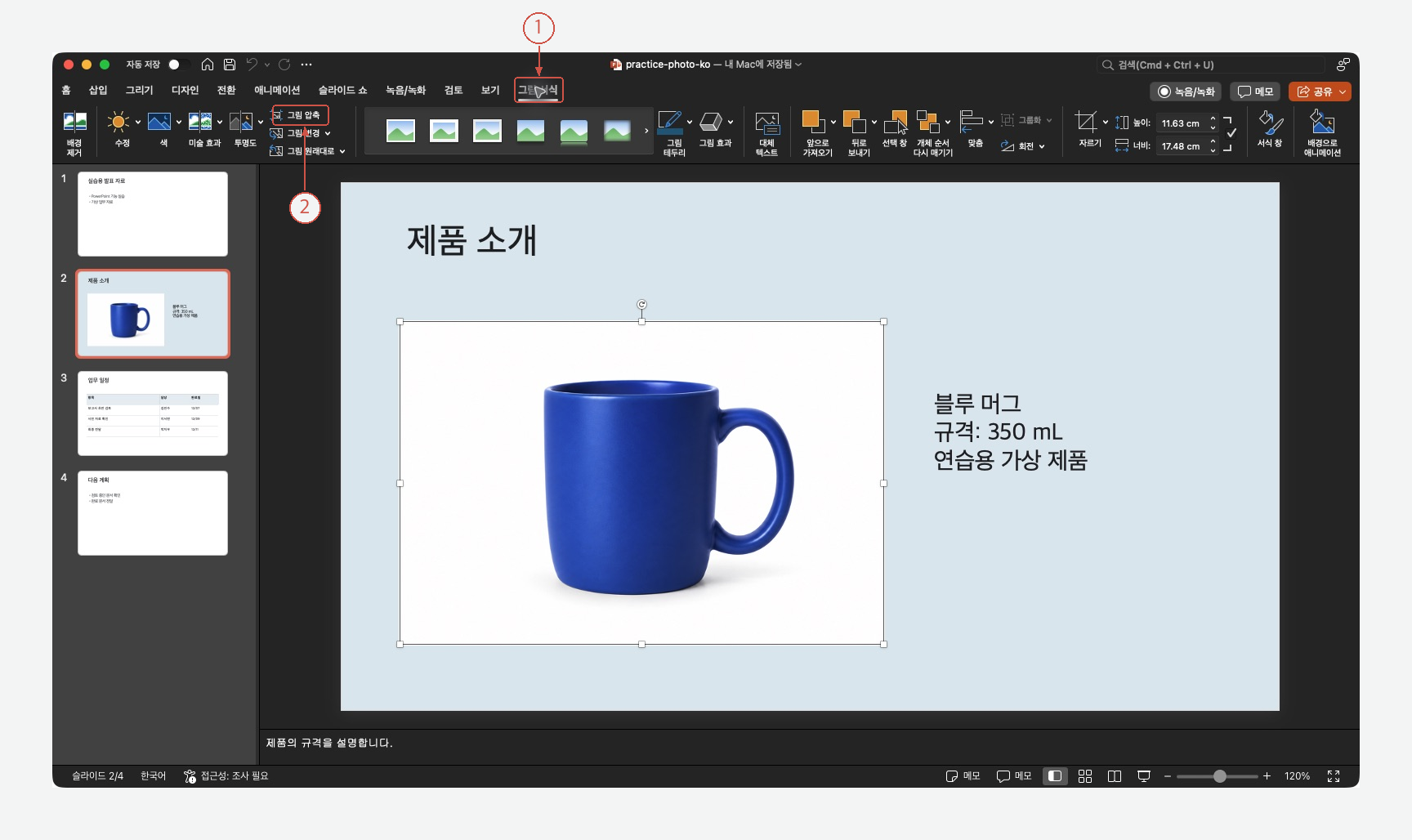The height and width of the screenshot is (840, 1412).
Task: Click the Record (녹음/녹화) button at top right
Action: 1186,92
